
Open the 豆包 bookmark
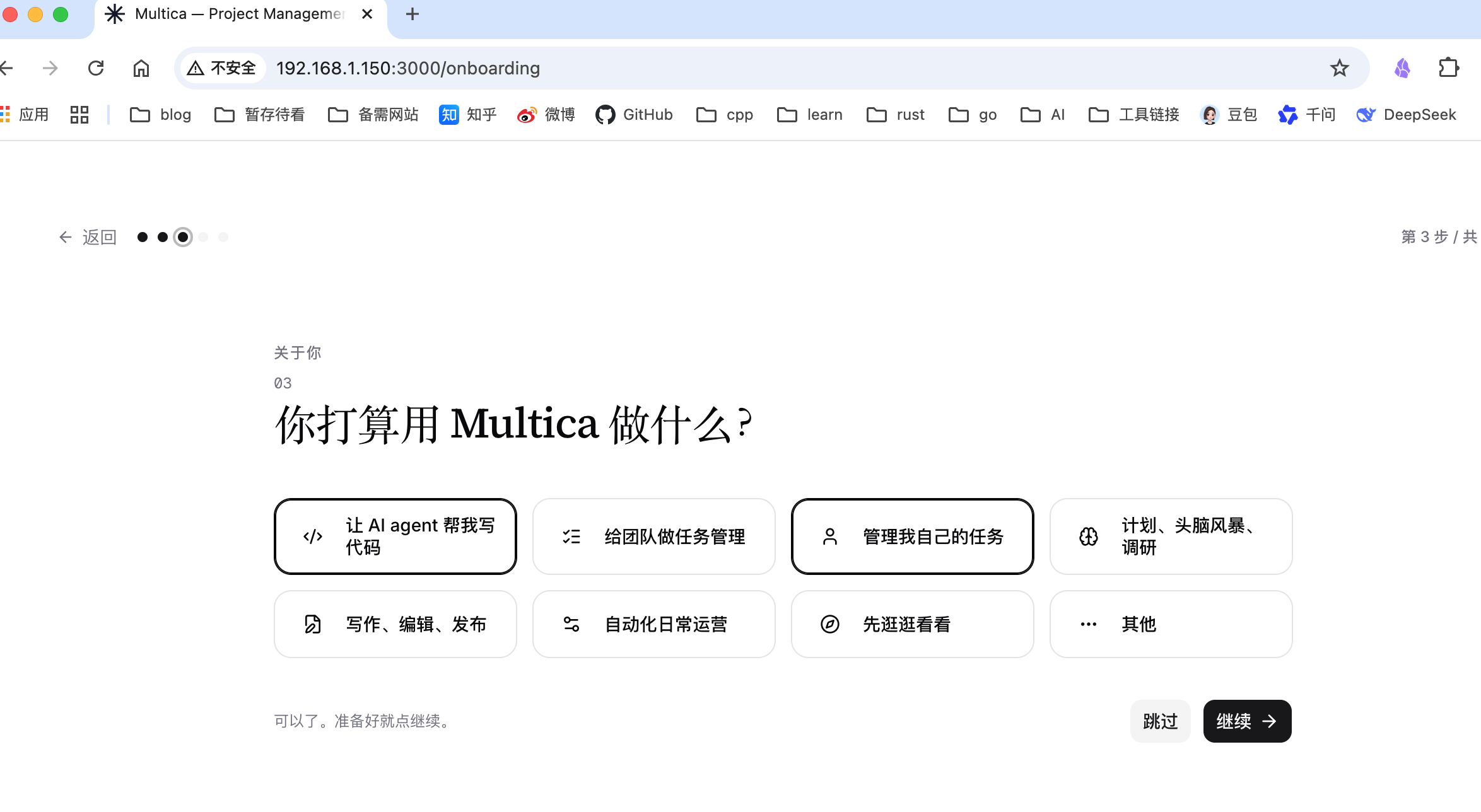pos(1229,115)
